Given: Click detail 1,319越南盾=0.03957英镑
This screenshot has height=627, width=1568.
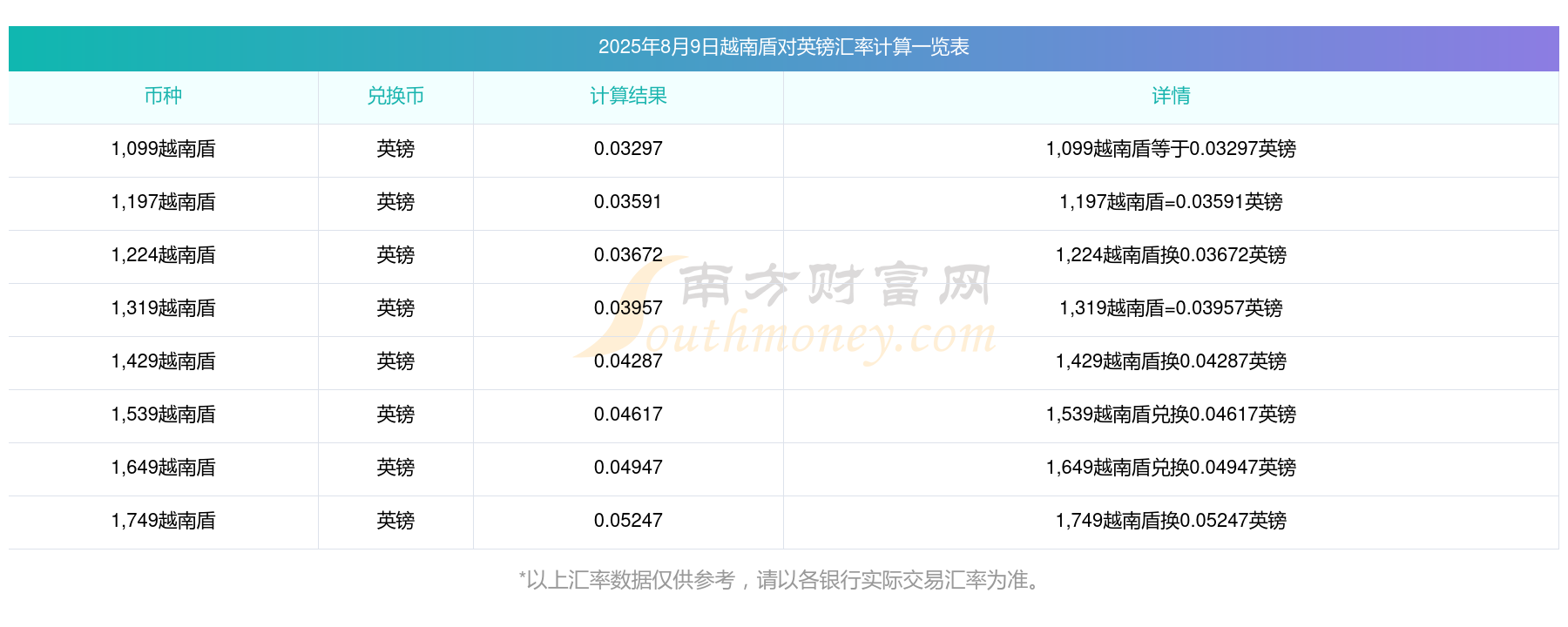Looking at the screenshot, I should point(1171,308).
